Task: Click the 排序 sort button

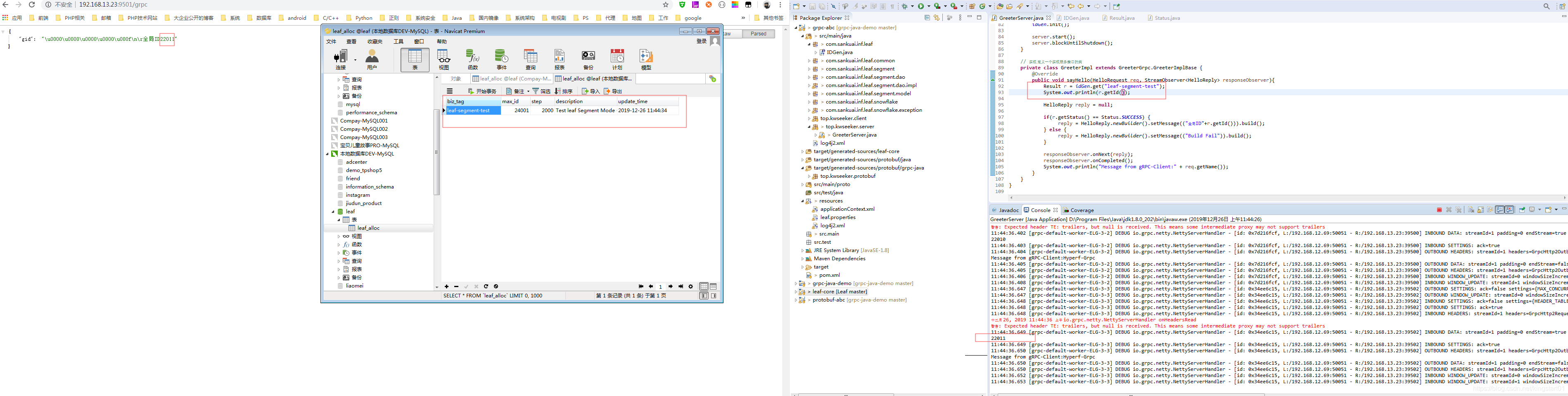Action: point(564,91)
